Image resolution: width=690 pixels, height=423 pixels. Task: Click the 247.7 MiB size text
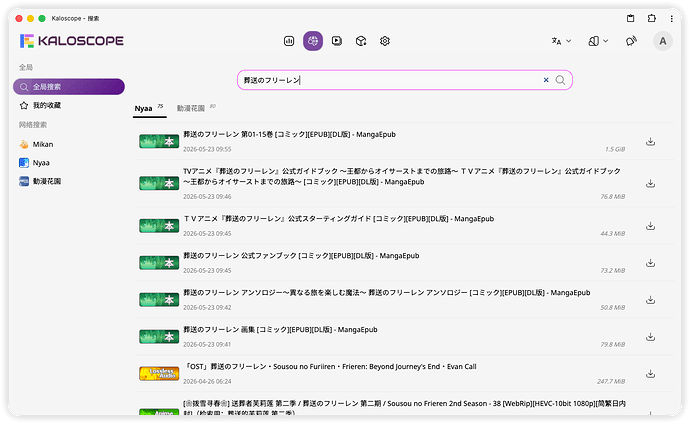coord(611,381)
